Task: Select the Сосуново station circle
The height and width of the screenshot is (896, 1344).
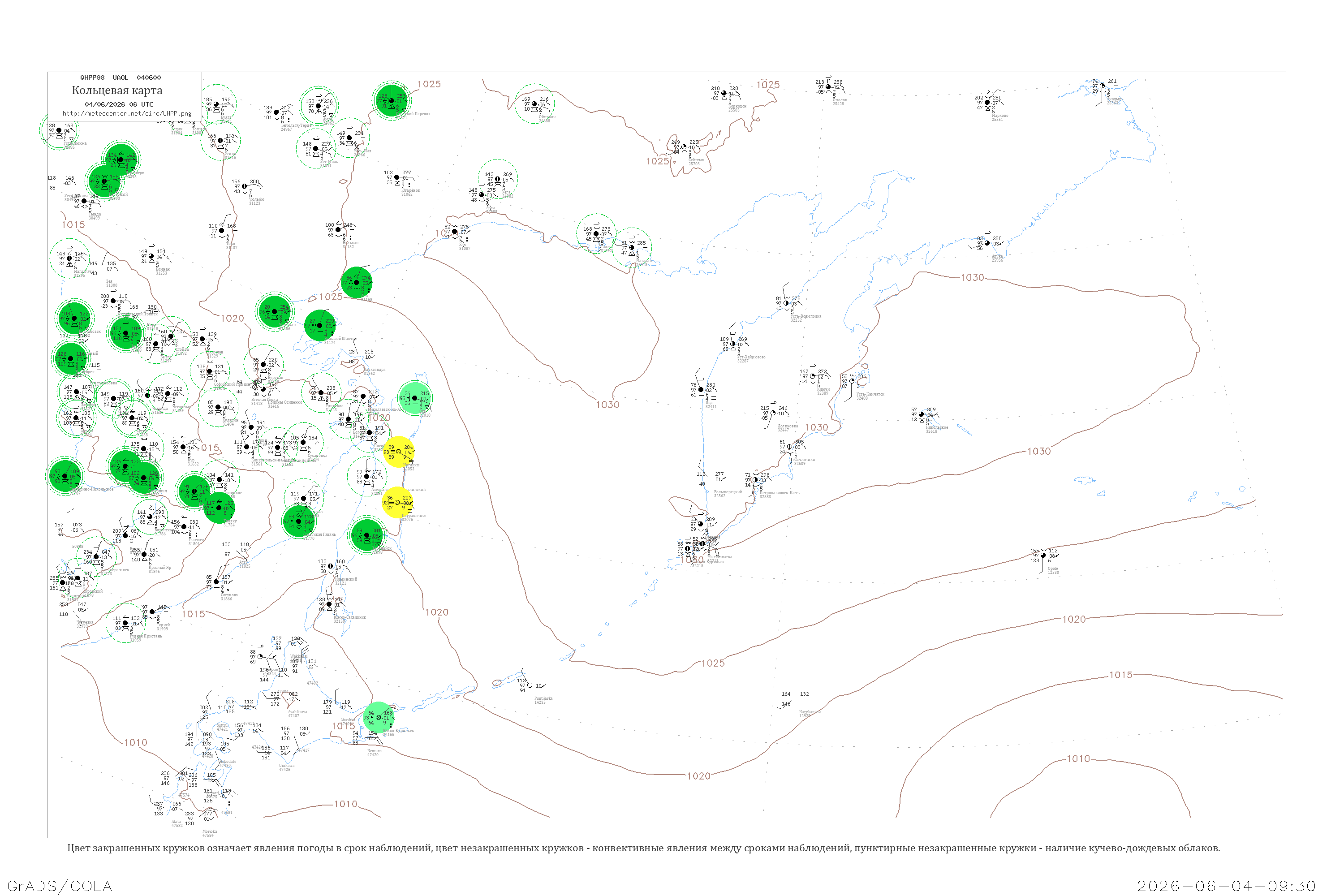Action: coord(216,582)
